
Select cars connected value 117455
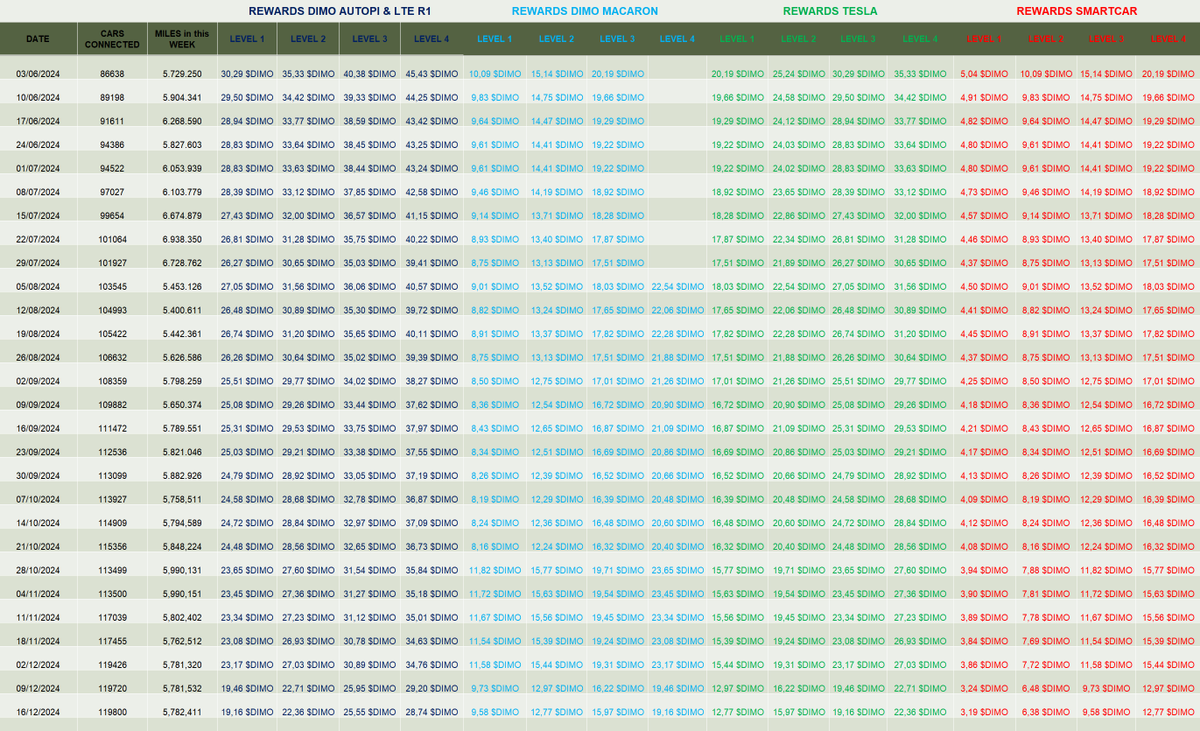tap(113, 641)
